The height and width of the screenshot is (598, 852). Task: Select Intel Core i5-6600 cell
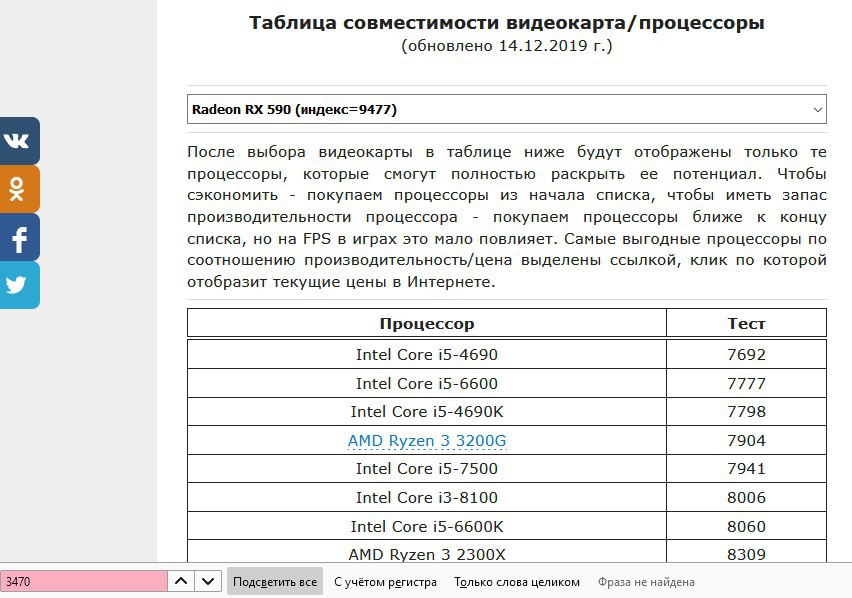[x=427, y=383]
